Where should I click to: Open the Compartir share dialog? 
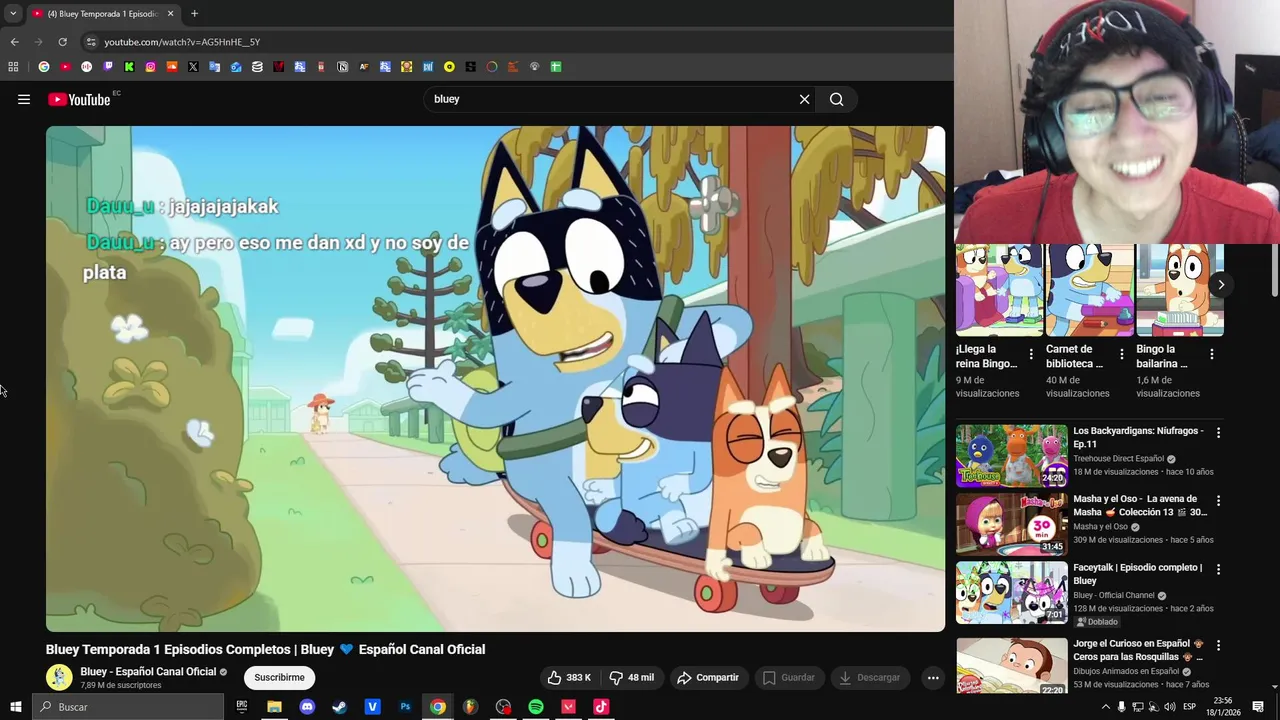click(708, 677)
